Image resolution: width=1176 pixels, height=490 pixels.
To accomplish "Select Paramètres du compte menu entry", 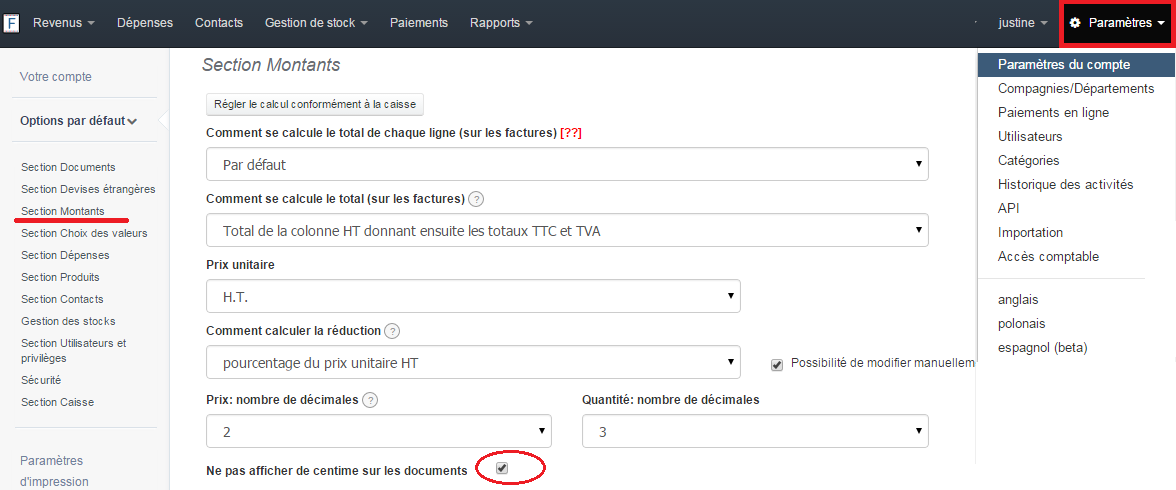I will coord(1076,65).
